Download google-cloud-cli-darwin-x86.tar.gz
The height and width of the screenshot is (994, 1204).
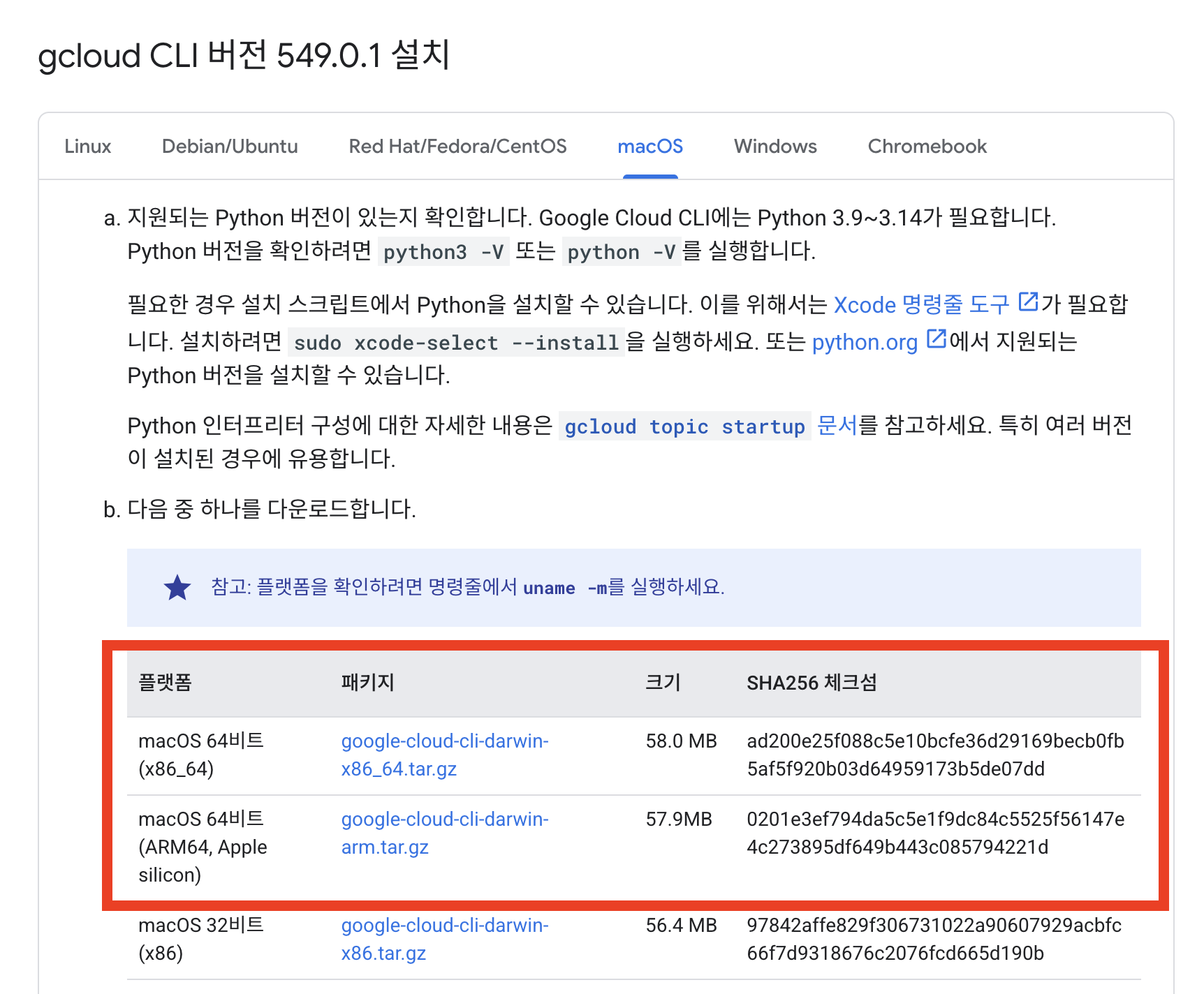pyautogui.click(x=445, y=940)
